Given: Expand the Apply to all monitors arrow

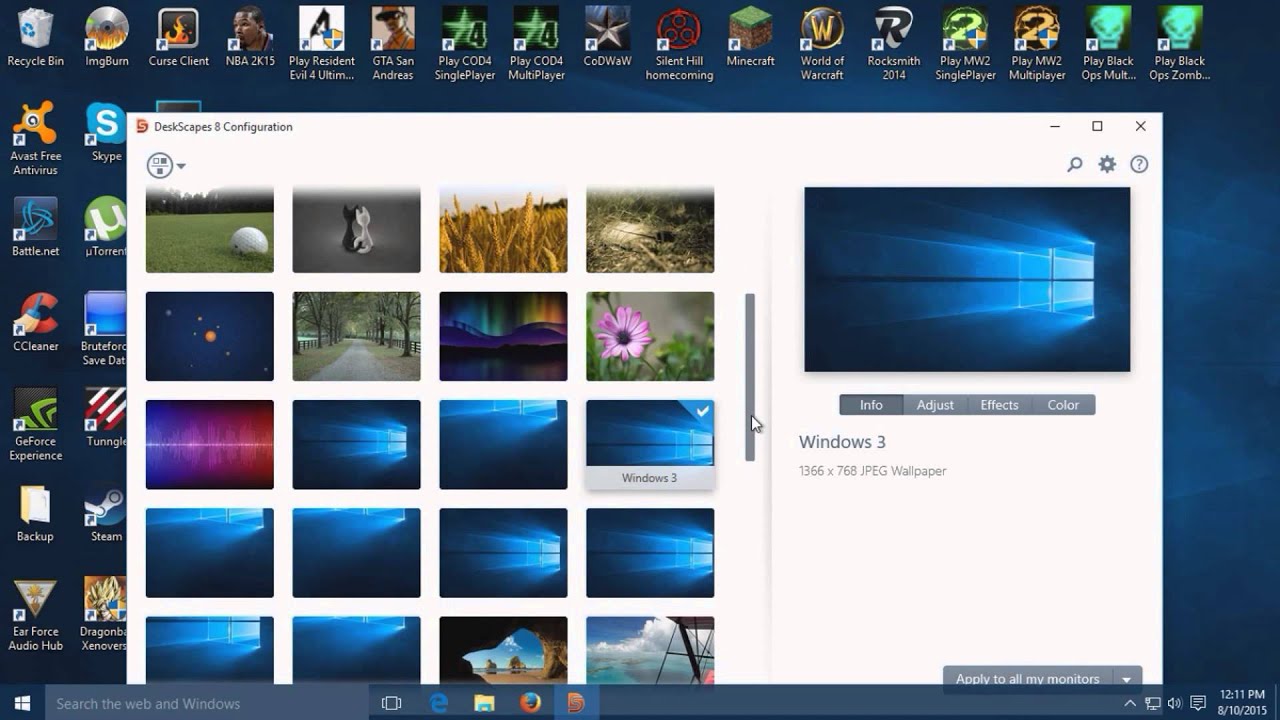Looking at the screenshot, I should [1126, 679].
